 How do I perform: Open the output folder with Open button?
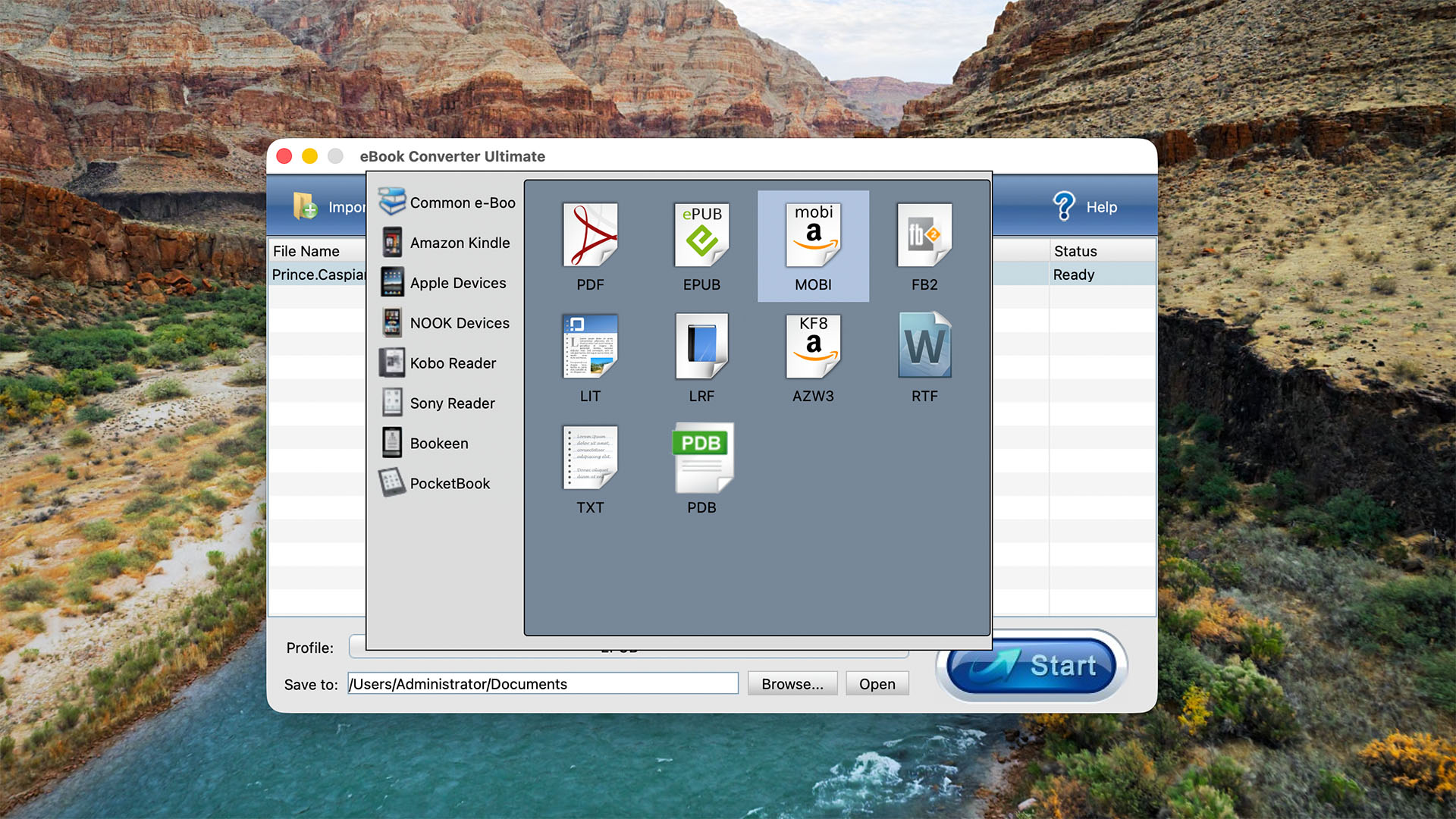[x=877, y=684]
